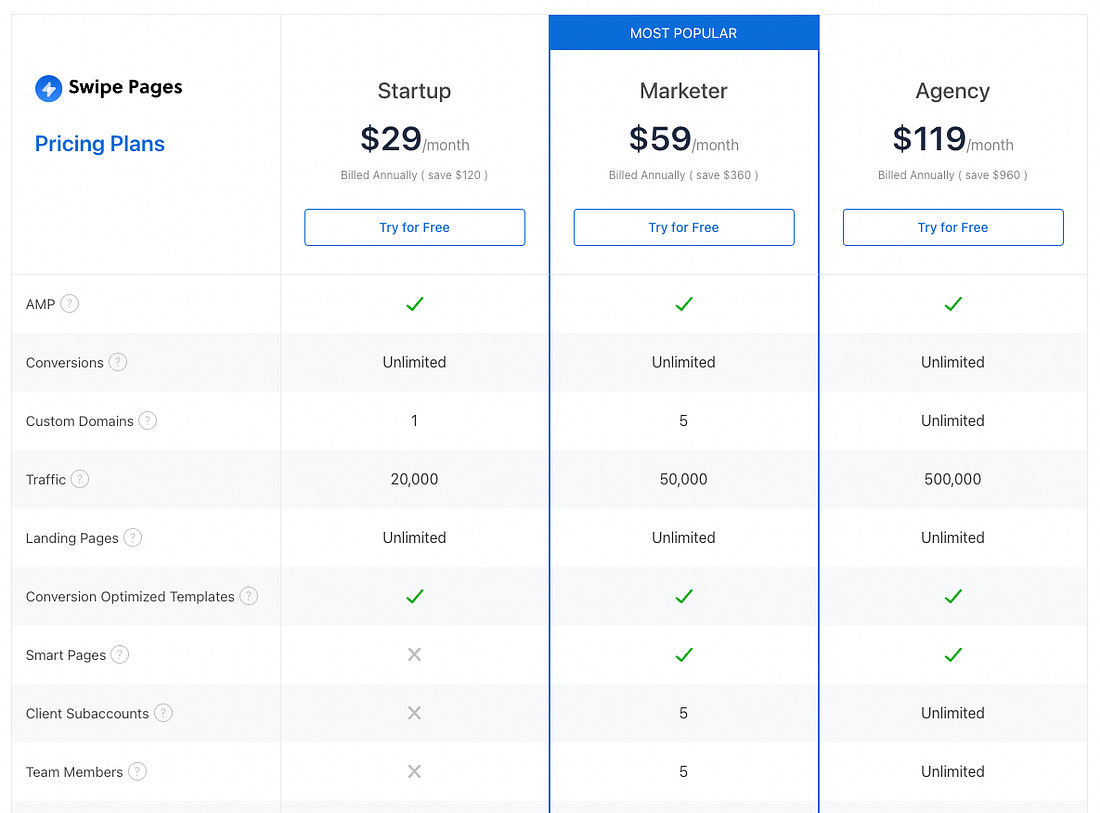Click Try for Free under the Agency plan

coord(953,227)
